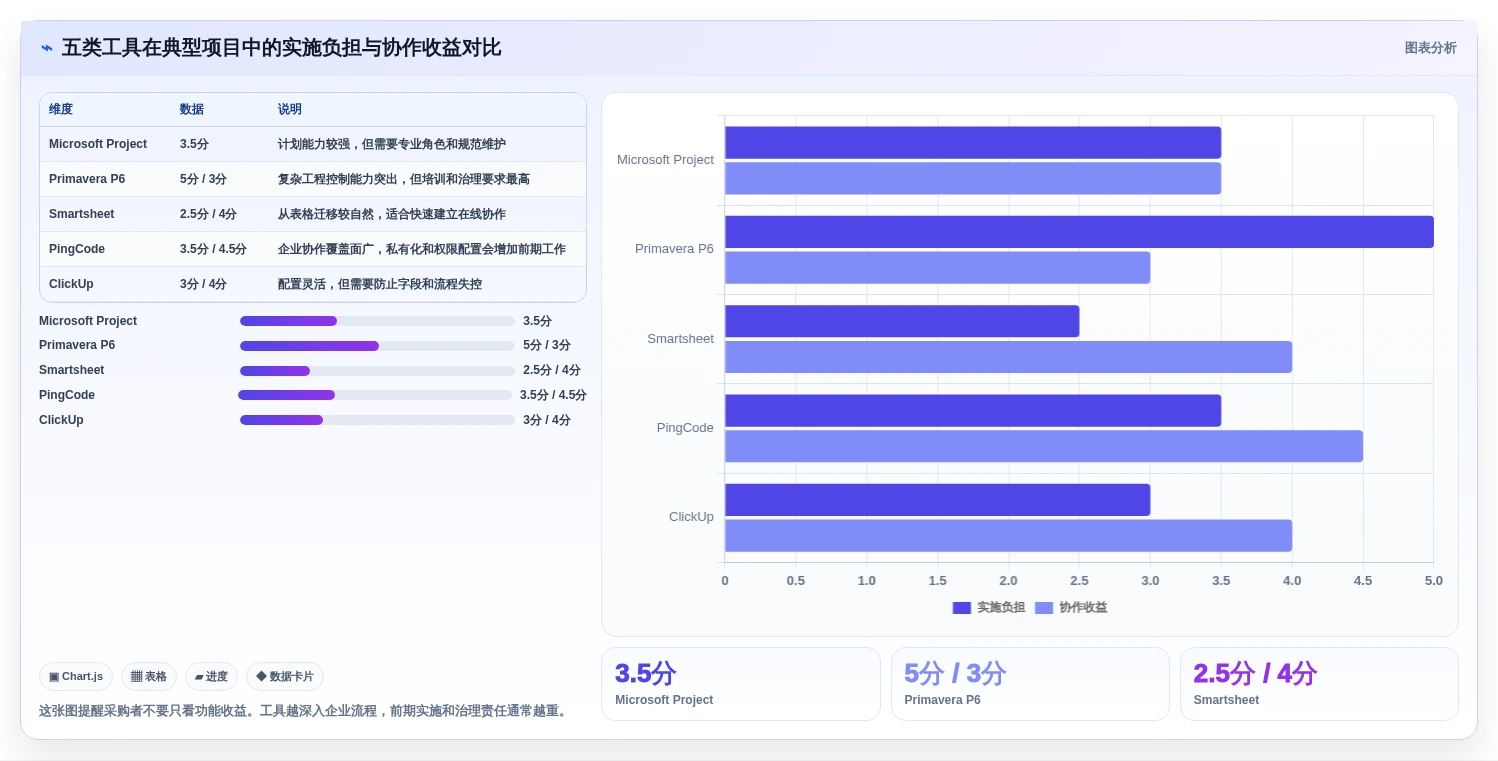Click the Smartsheet 协作收益 chart bar
1498x761 pixels.
click(1008, 357)
